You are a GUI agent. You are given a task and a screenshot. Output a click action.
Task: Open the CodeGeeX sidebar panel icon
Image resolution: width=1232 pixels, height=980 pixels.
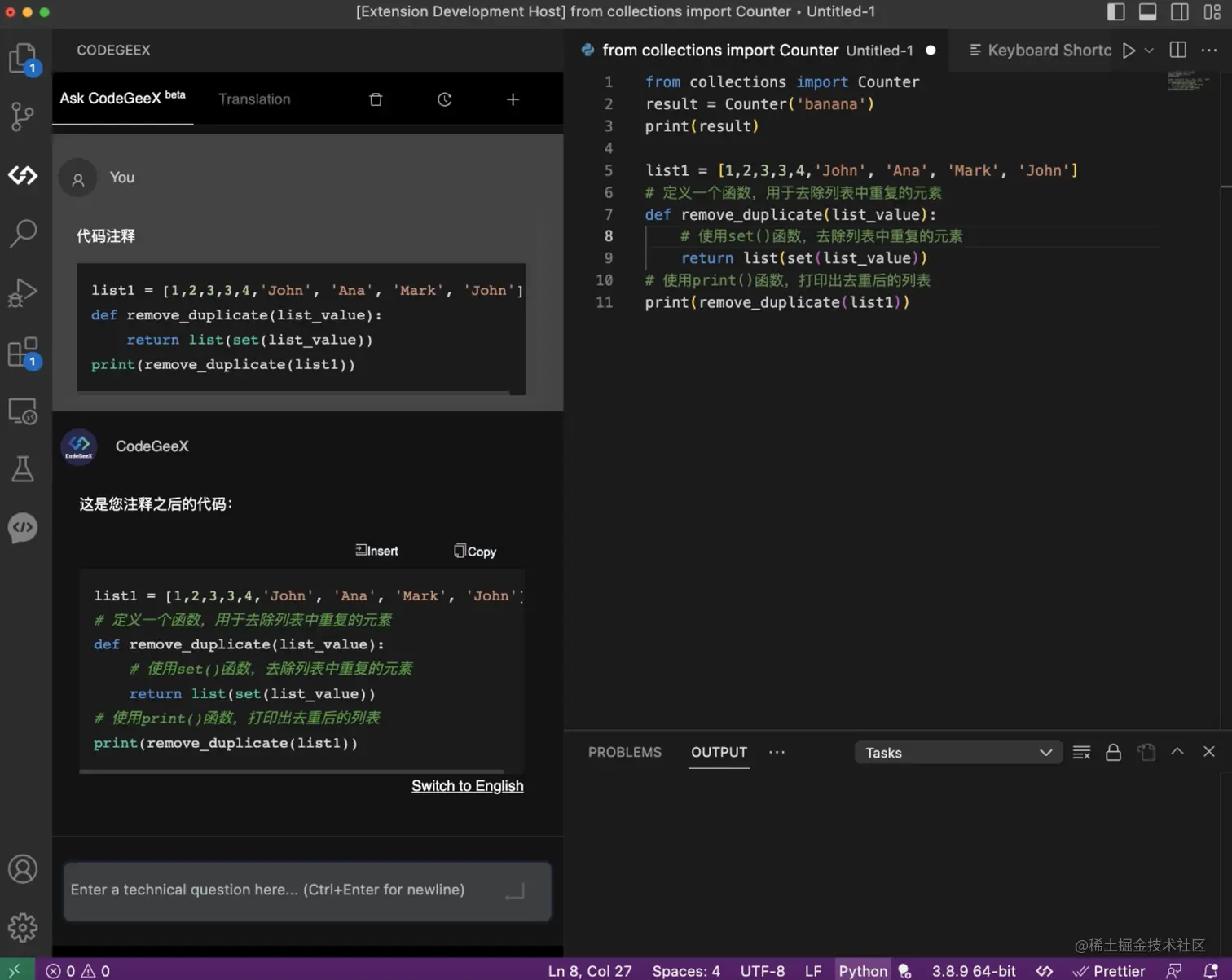pos(23,175)
